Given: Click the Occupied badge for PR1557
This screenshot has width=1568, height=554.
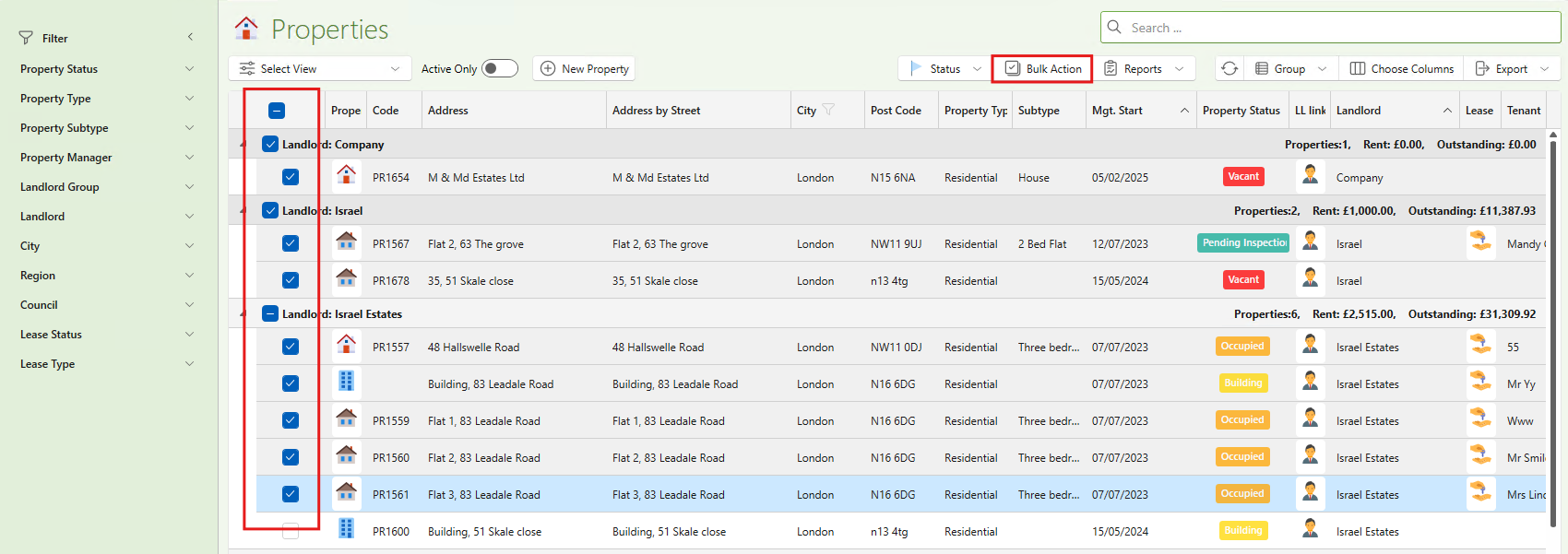Looking at the screenshot, I should 1242,346.
